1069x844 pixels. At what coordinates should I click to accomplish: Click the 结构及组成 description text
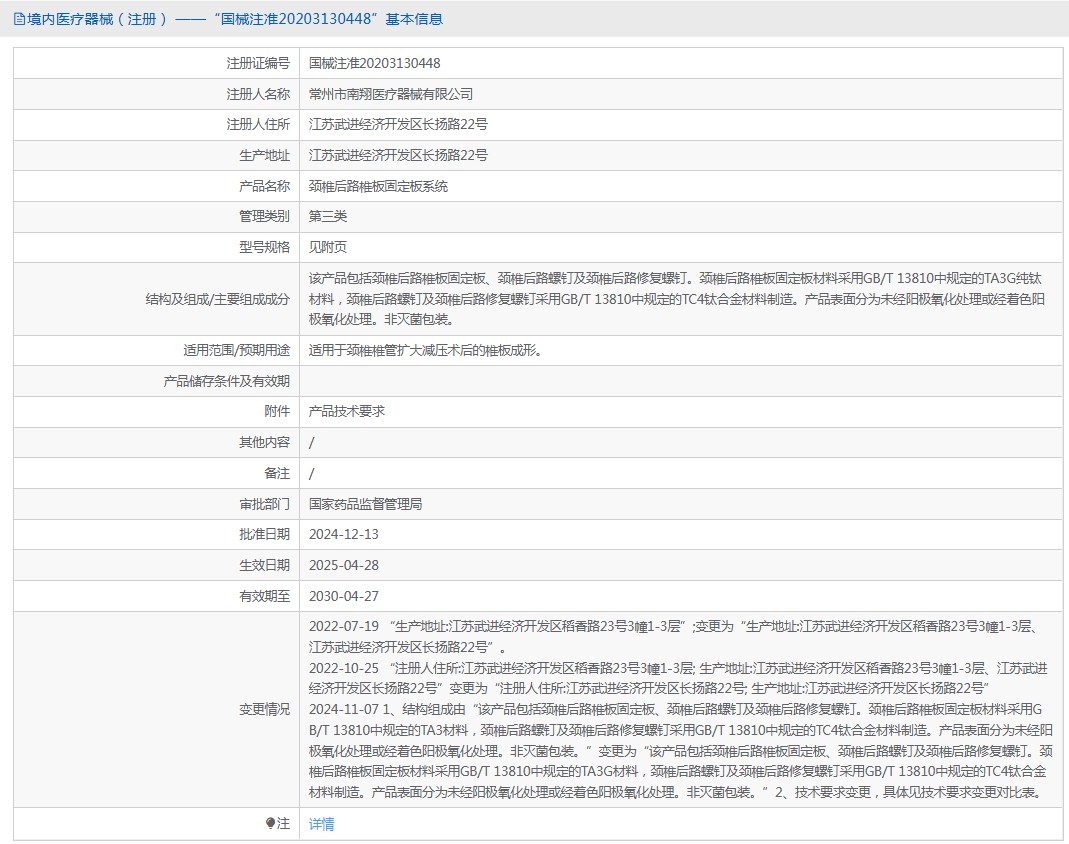click(677, 299)
